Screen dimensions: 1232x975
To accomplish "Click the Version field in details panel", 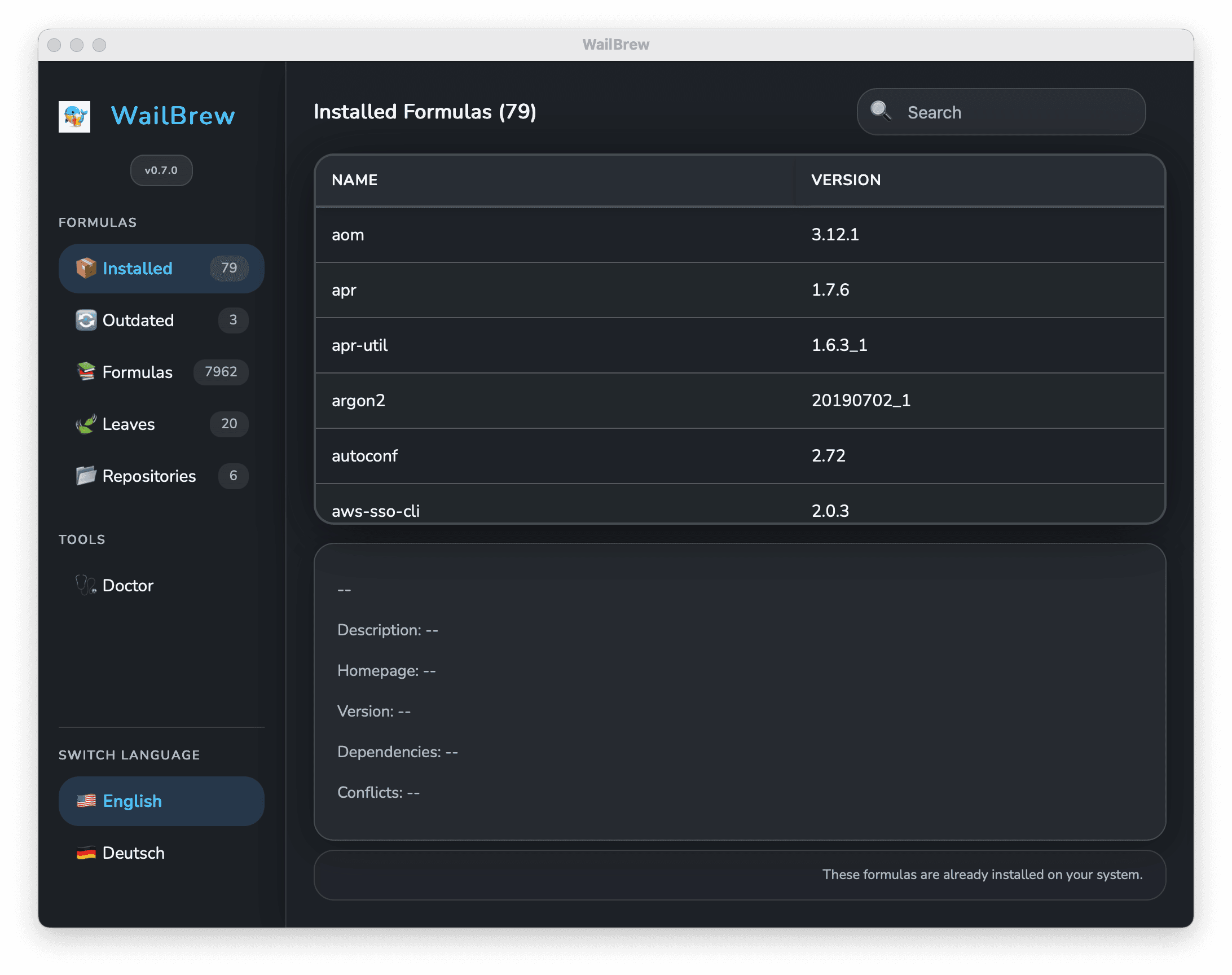I will 374,712.
